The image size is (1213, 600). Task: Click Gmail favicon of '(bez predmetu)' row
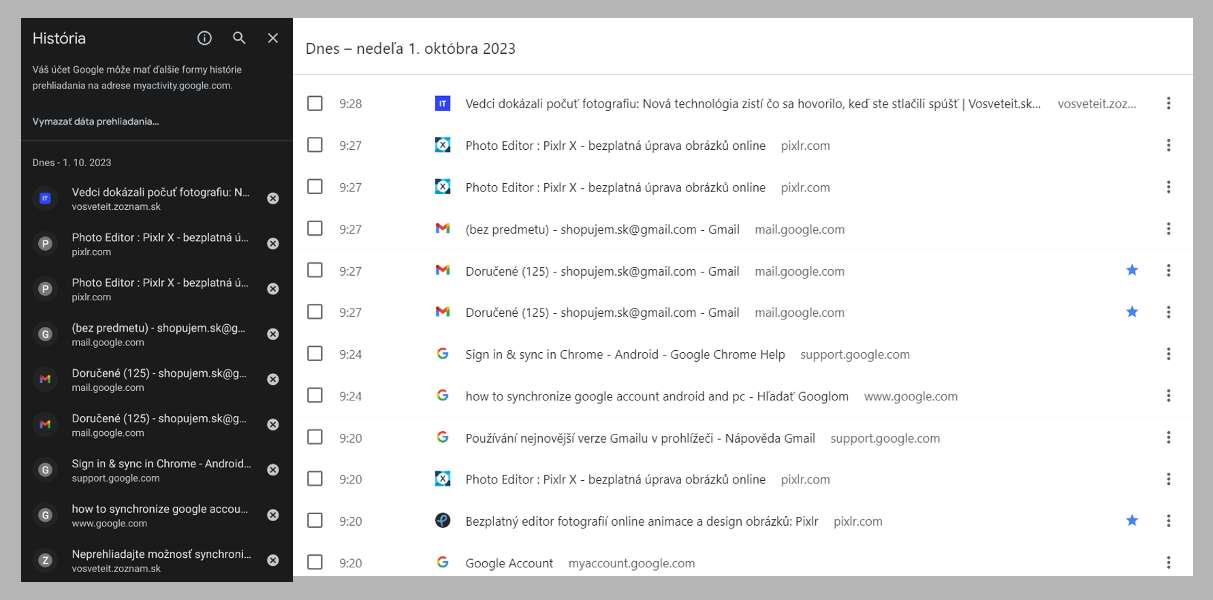pyautogui.click(x=442, y=229)
